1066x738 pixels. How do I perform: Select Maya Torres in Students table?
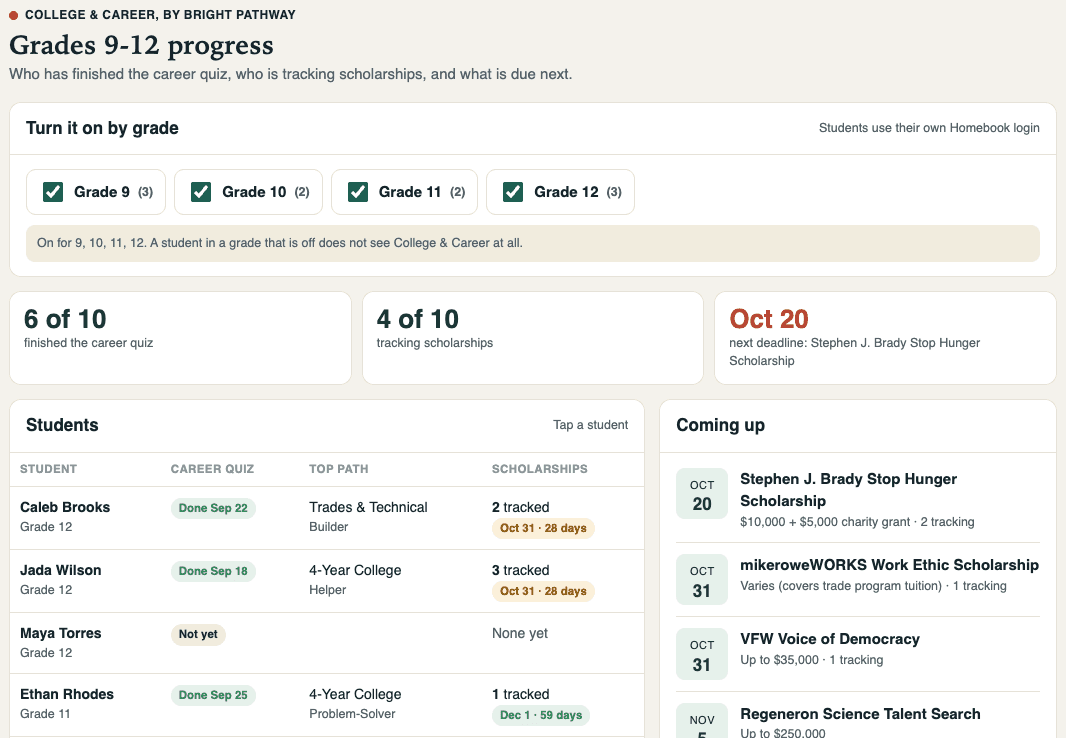(x=326, y=643)
